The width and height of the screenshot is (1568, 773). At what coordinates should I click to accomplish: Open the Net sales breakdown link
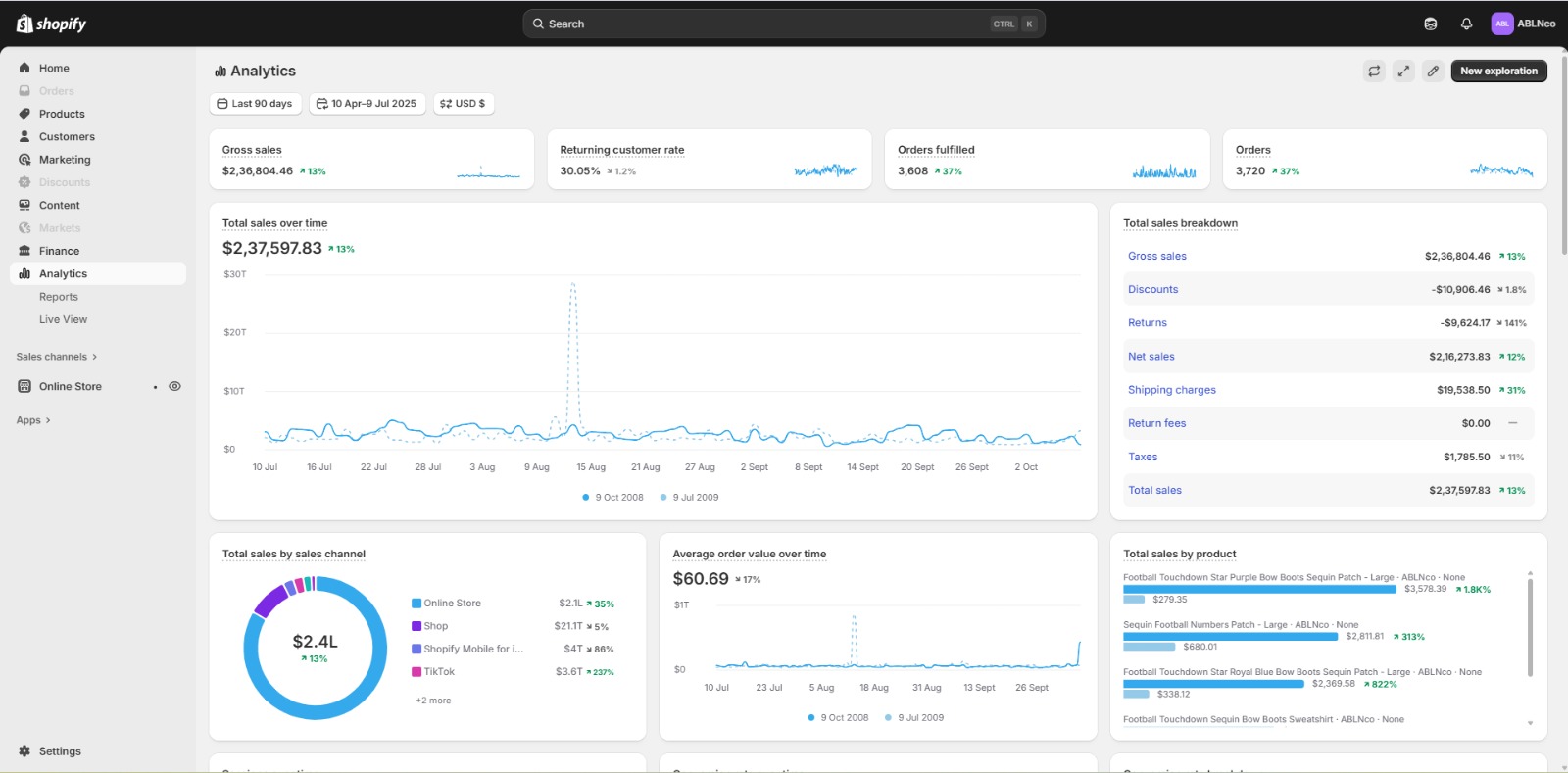click(x=1151, y=357)
